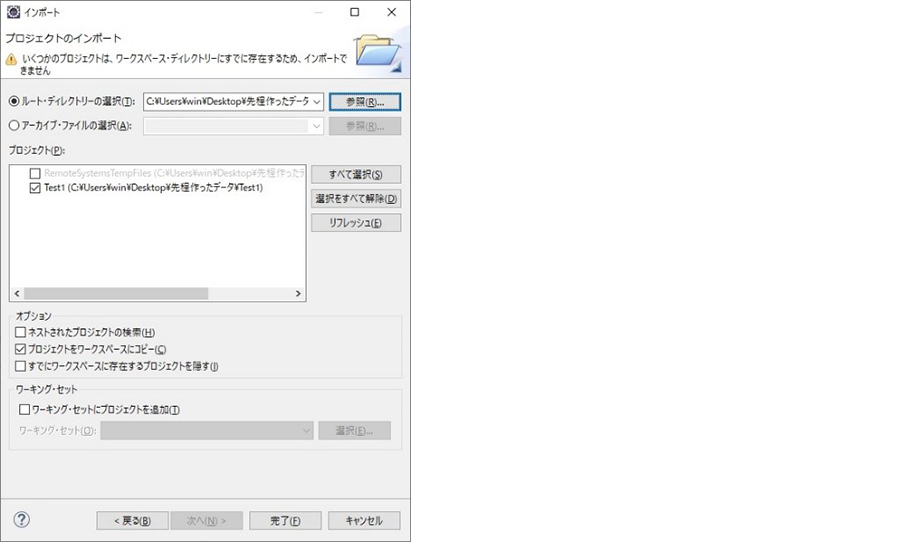Click the disabled 次へ (Next) button

(207, 520)
